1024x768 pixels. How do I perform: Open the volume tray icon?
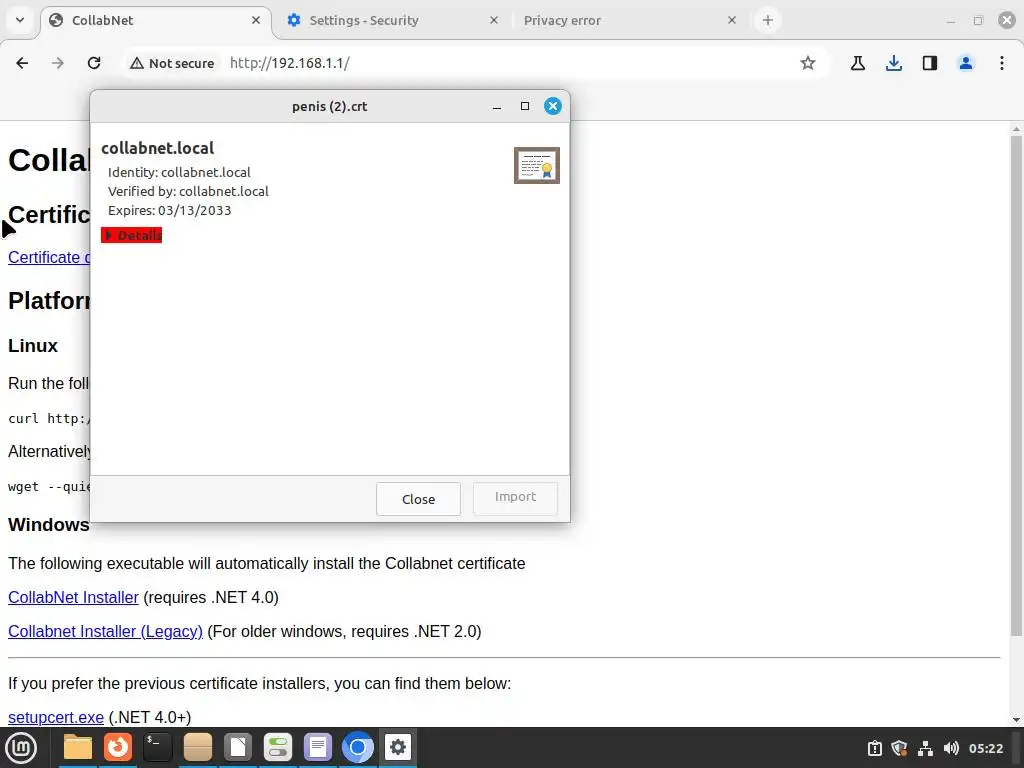[951, 748]
